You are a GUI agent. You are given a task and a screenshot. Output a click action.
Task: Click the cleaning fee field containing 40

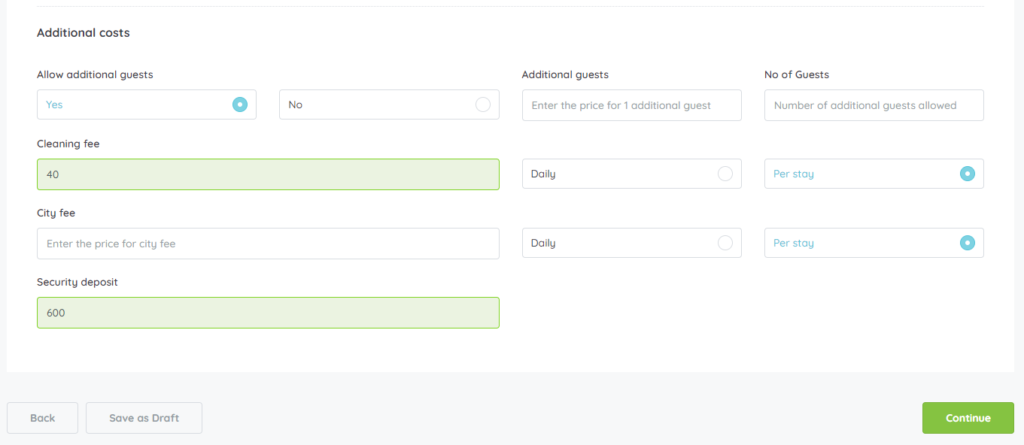tap(268, 174)
